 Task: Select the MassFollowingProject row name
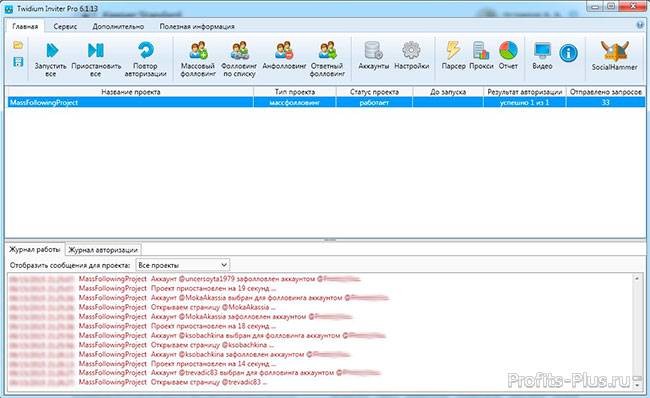click(44, 102)
